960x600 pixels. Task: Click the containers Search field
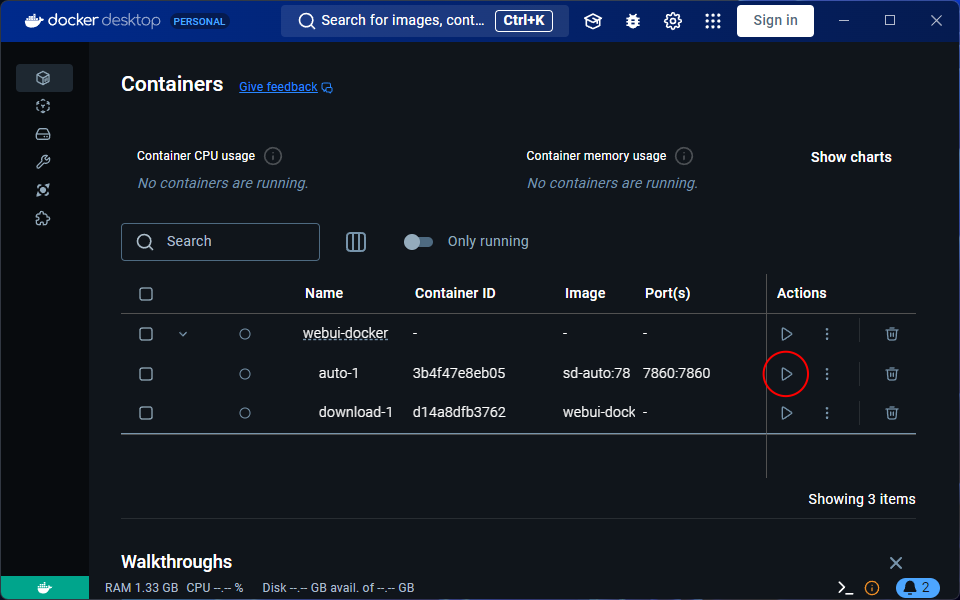coord(220,242)
